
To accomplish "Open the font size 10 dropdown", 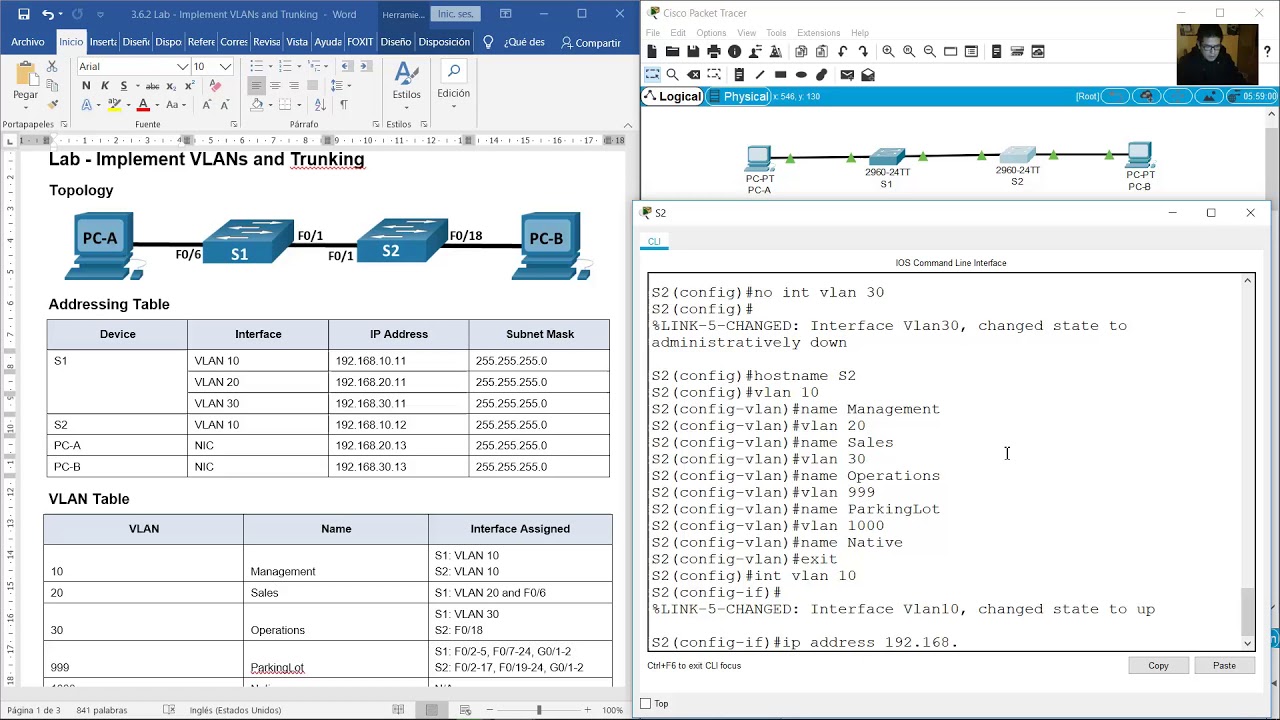I will pyautogui.click(x=226, y=66).
